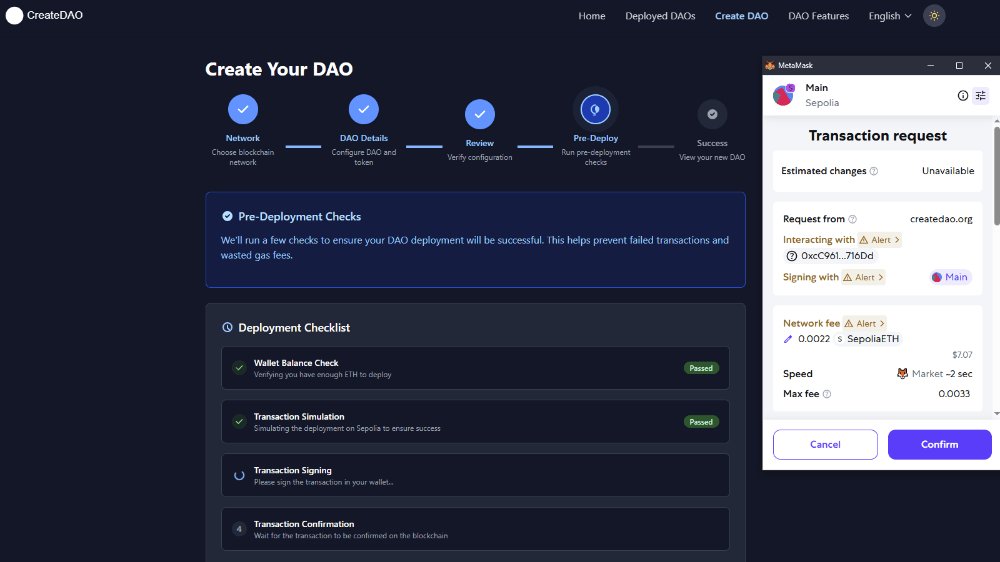The width and height of the screenshot is (1000, 562).
Task: Toggle the light/dark theme sun icon
Action: 934,16
